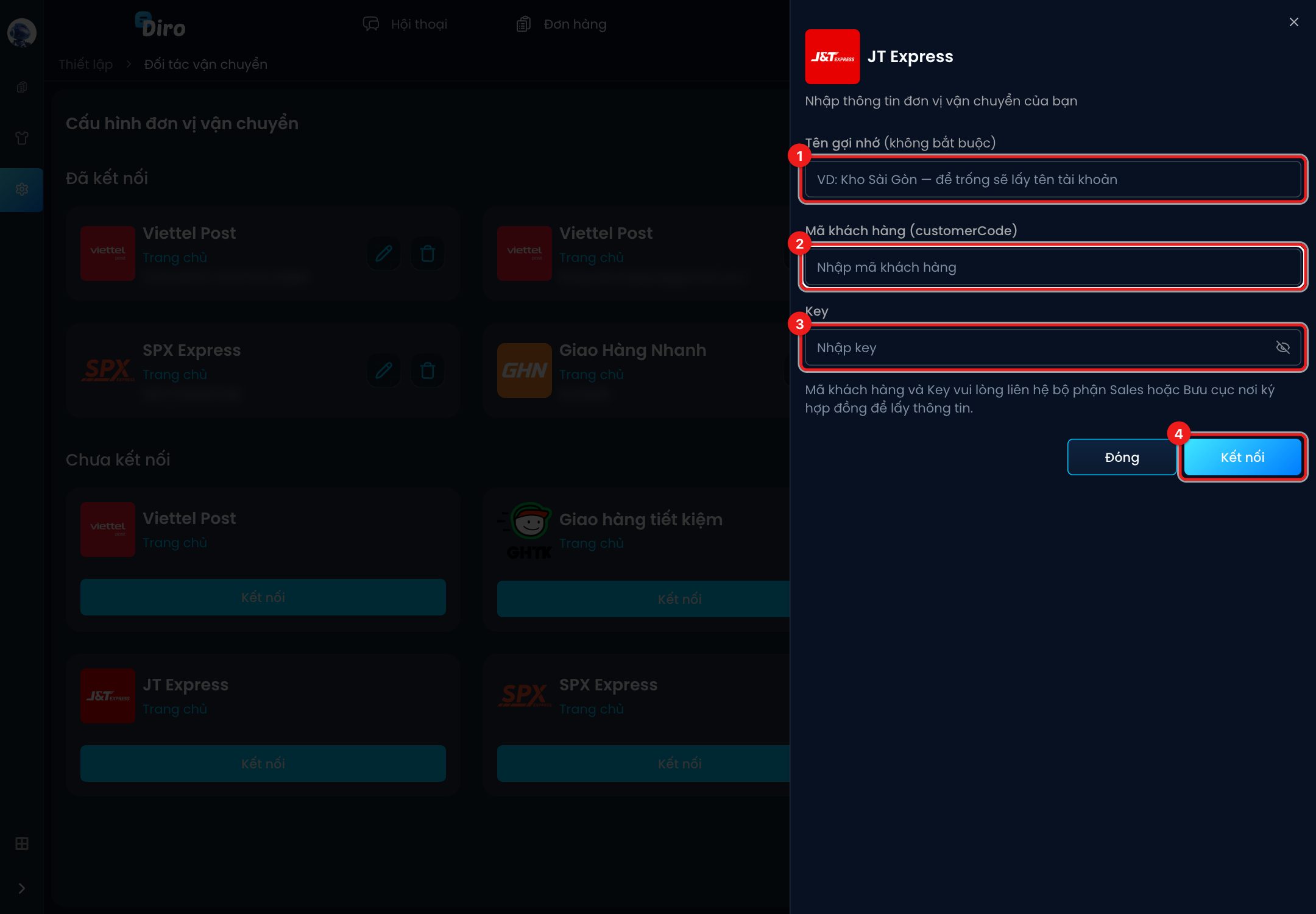Screen dimensions: 1316x914
Task: Click Kết nối under JT Express card
Action: point(263,763)
